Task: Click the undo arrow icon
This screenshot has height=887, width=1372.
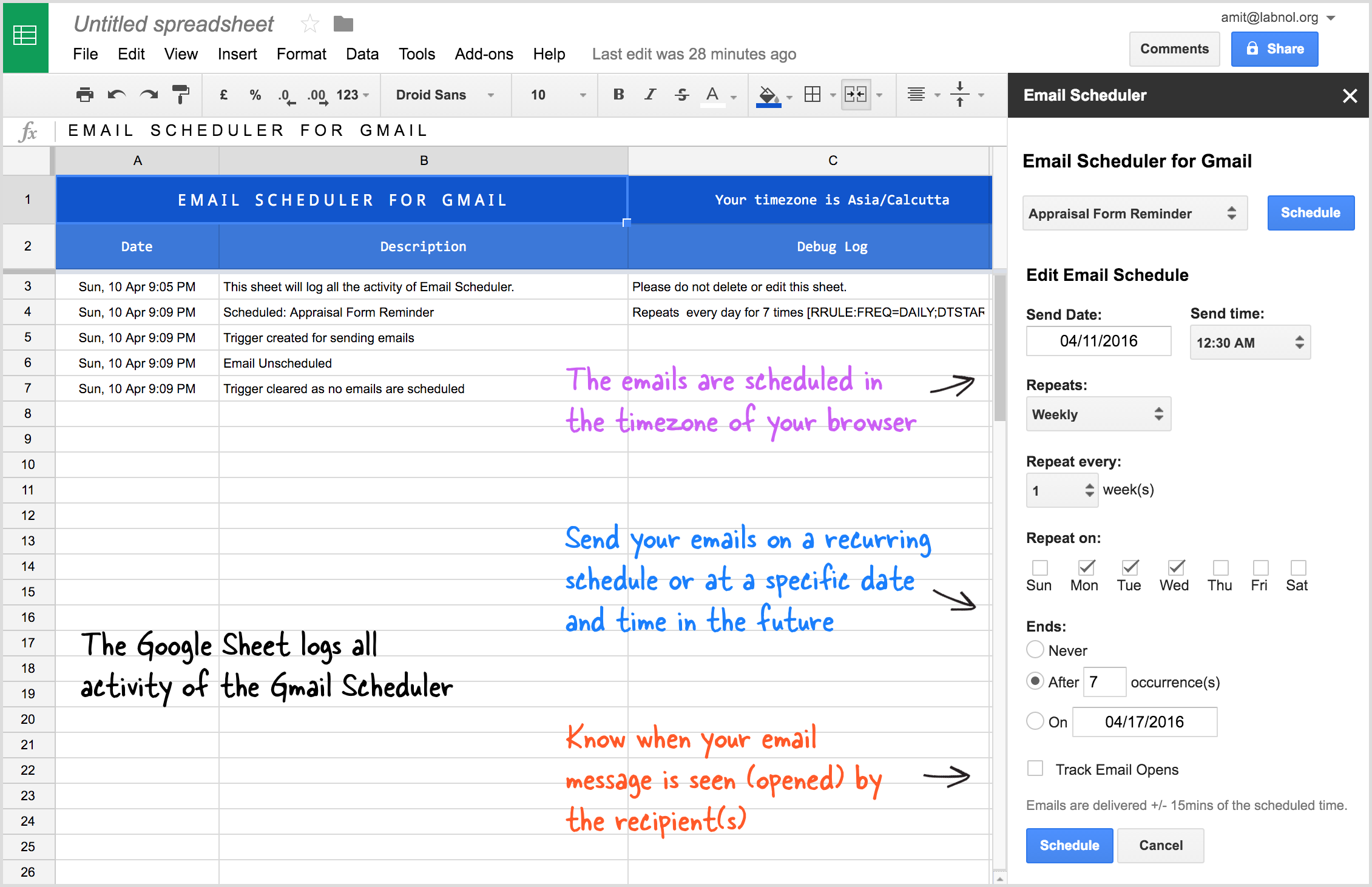Action: [x=117, y=95]
